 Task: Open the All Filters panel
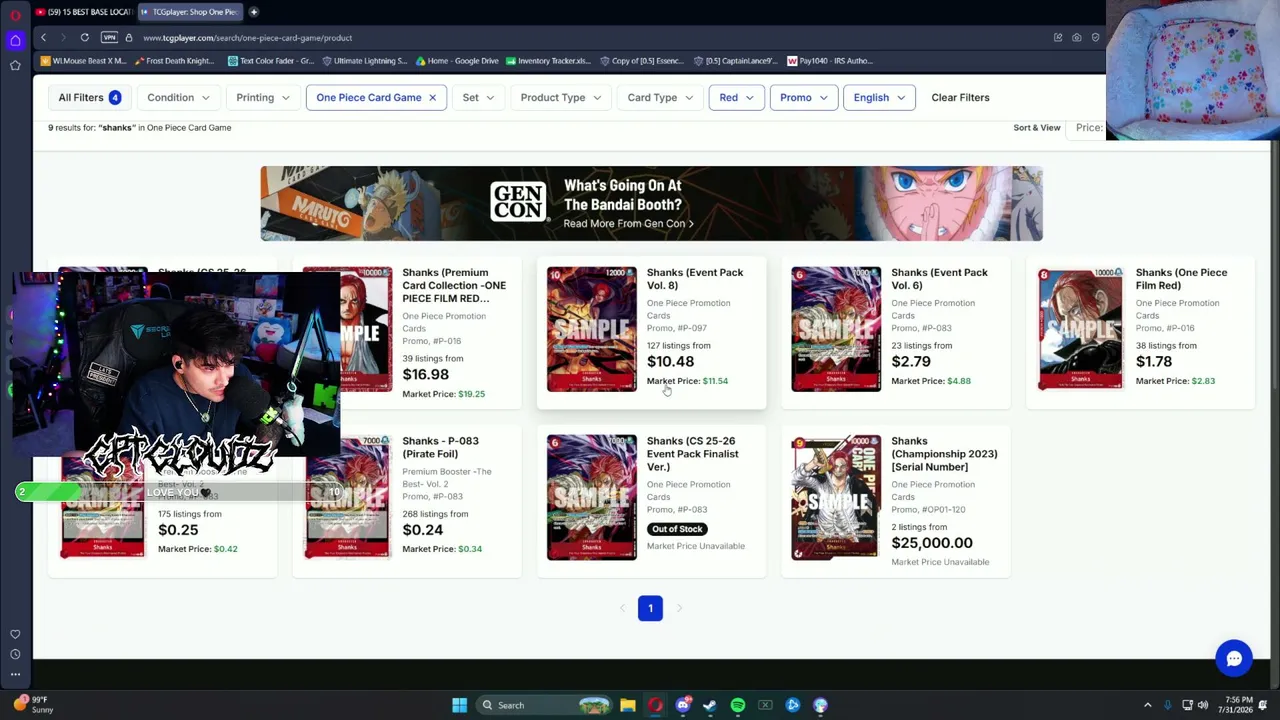[x=89, y=98]
